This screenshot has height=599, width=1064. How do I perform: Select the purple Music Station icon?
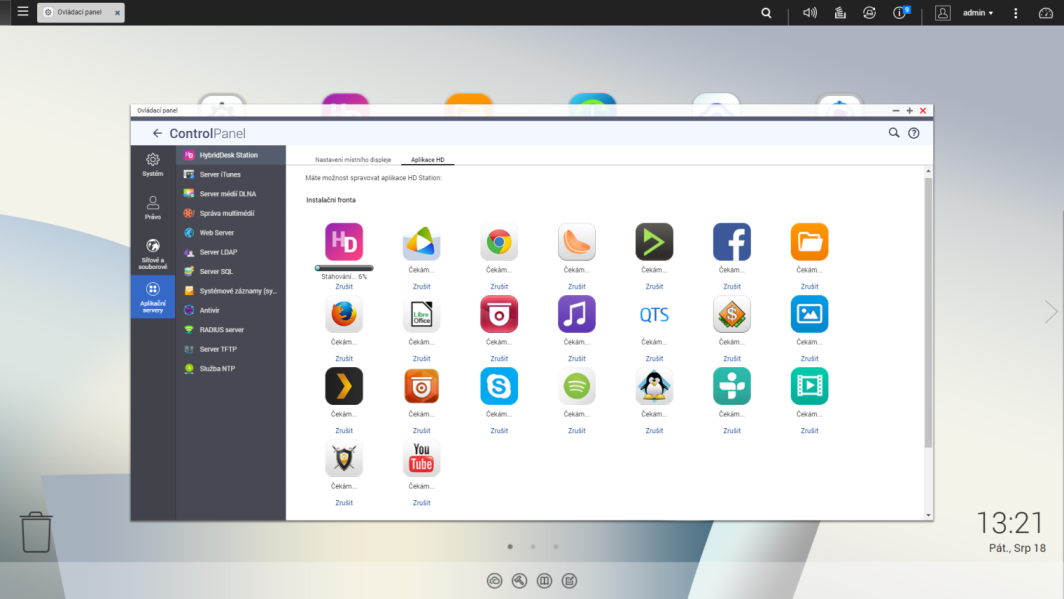(x=577, y=314)
